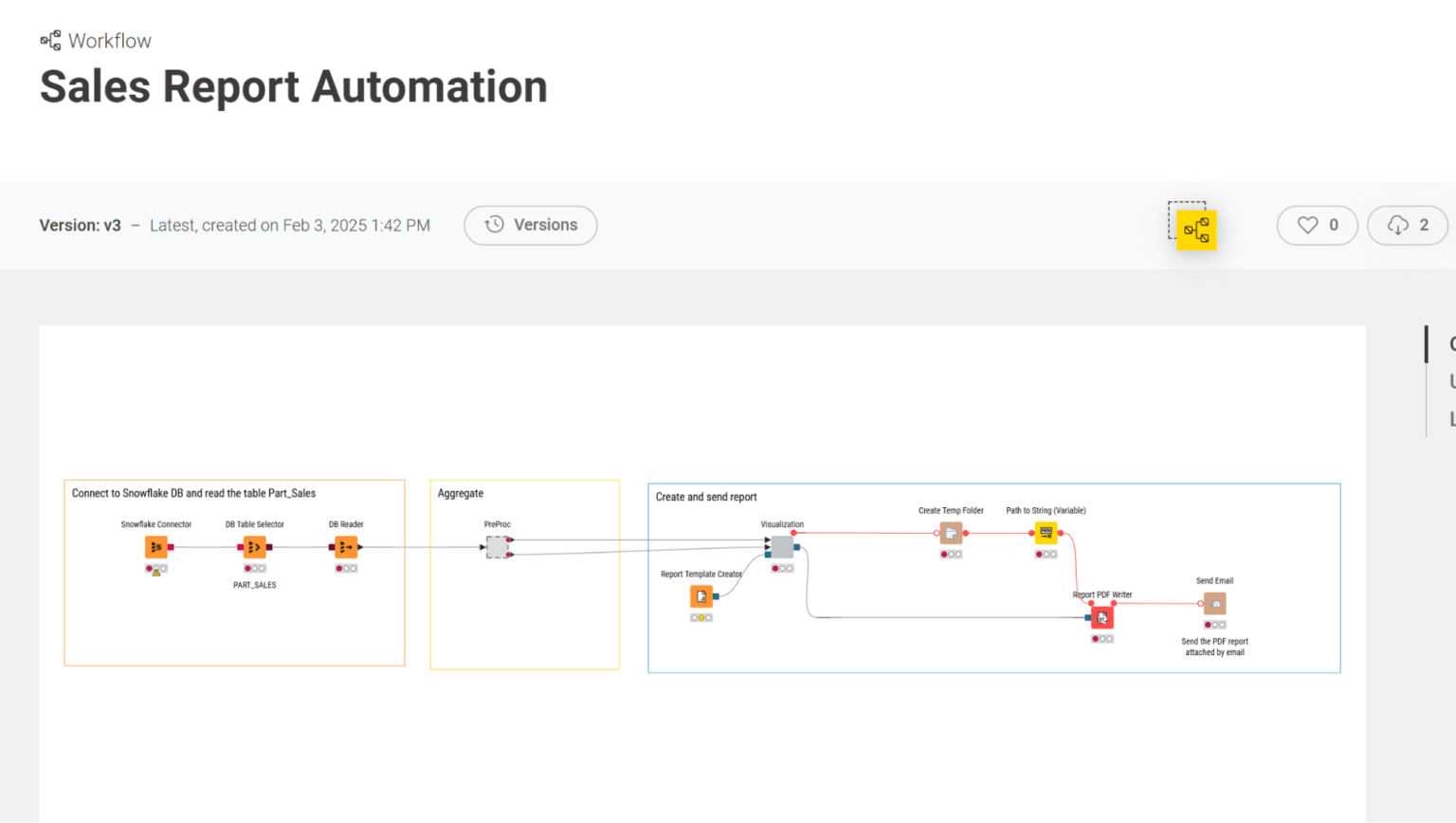1456x823 pixels.
Task: Click the Aggregate annotation title
Action: [461, 493]
